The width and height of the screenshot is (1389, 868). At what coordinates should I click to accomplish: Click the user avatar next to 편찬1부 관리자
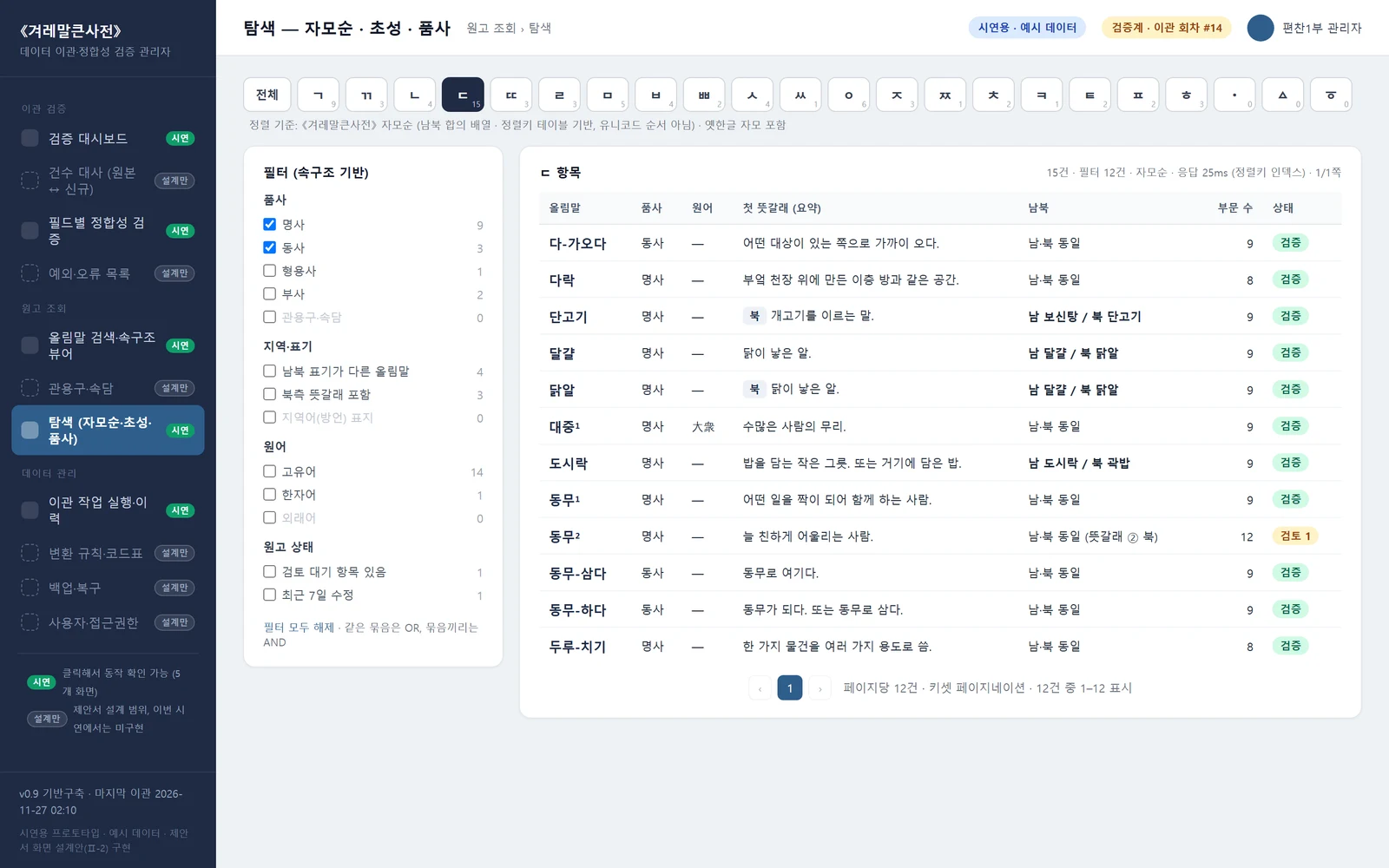pyautogui.click(x=1261, y=28)
